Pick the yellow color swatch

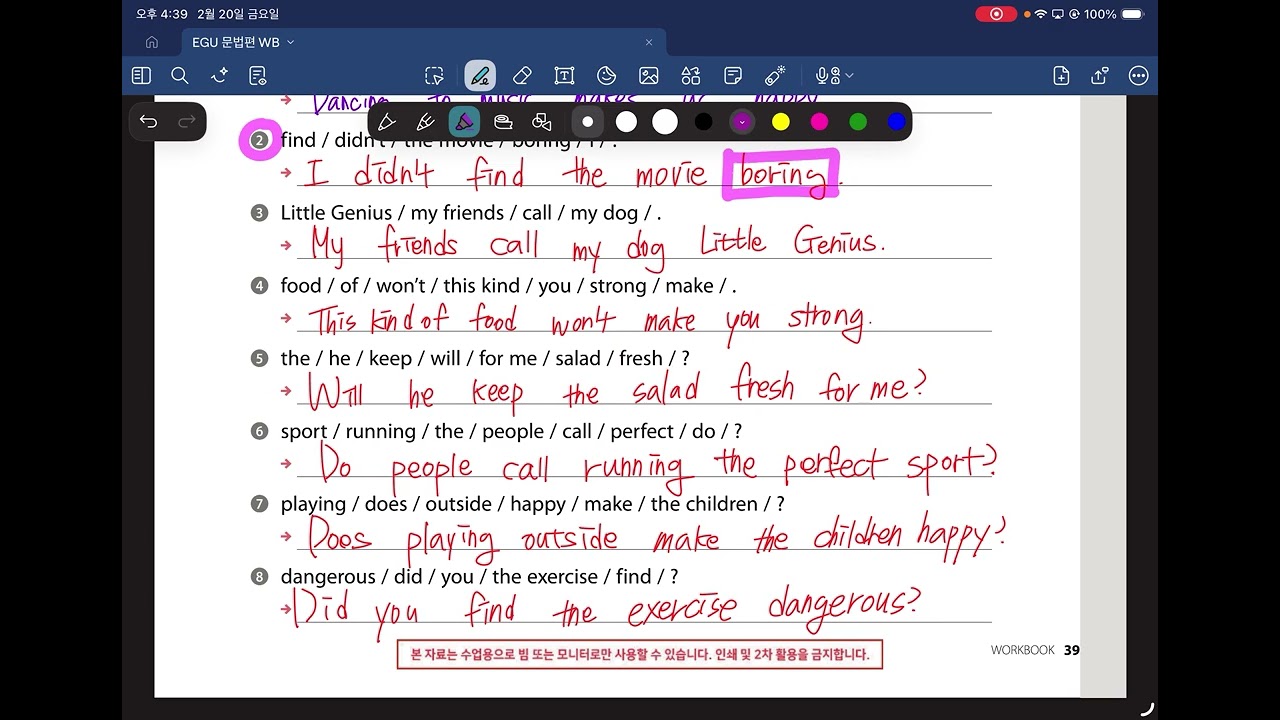click(x=781, y=122)
